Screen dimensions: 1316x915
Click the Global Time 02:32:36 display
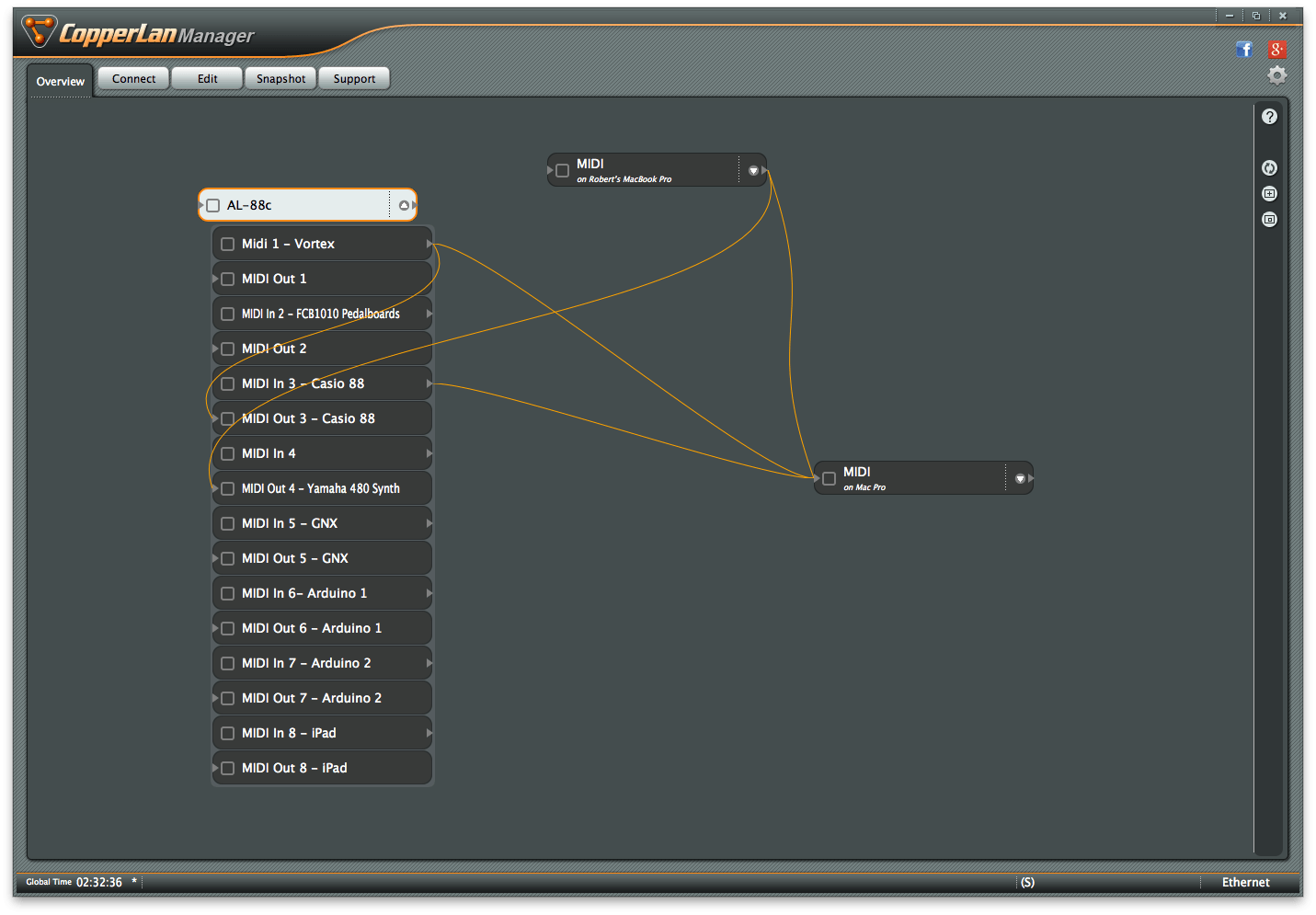coord(74,882)
